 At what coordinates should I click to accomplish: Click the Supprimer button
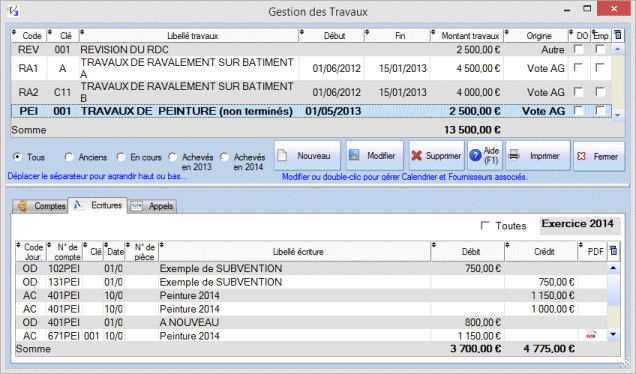[x=436, y=156]
